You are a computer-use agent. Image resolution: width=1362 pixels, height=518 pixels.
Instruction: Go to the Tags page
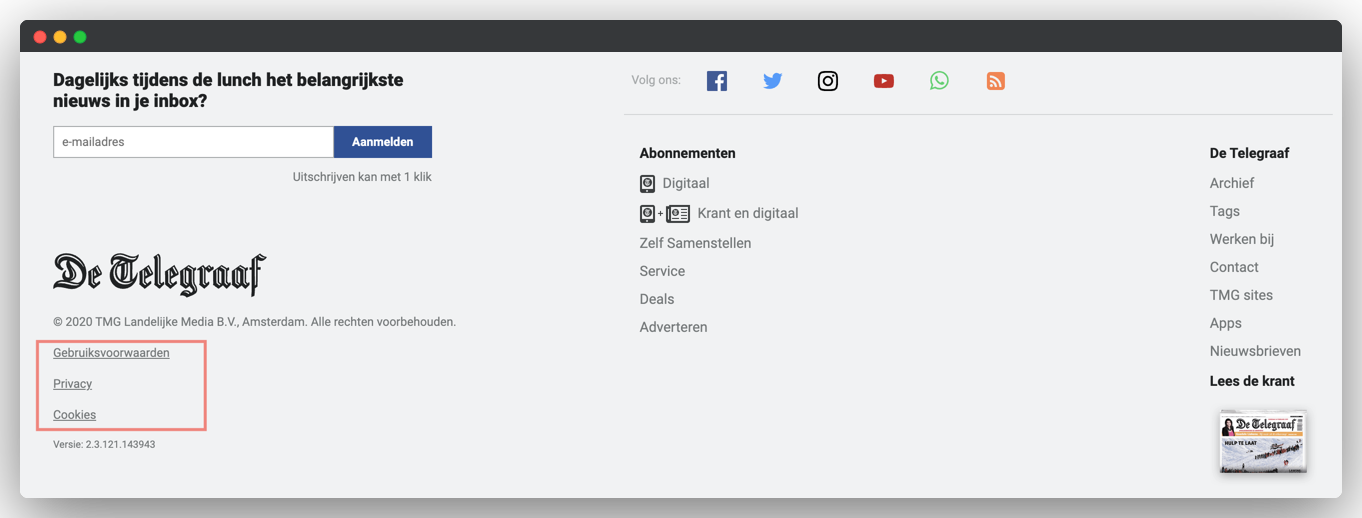click(1225, 211)
